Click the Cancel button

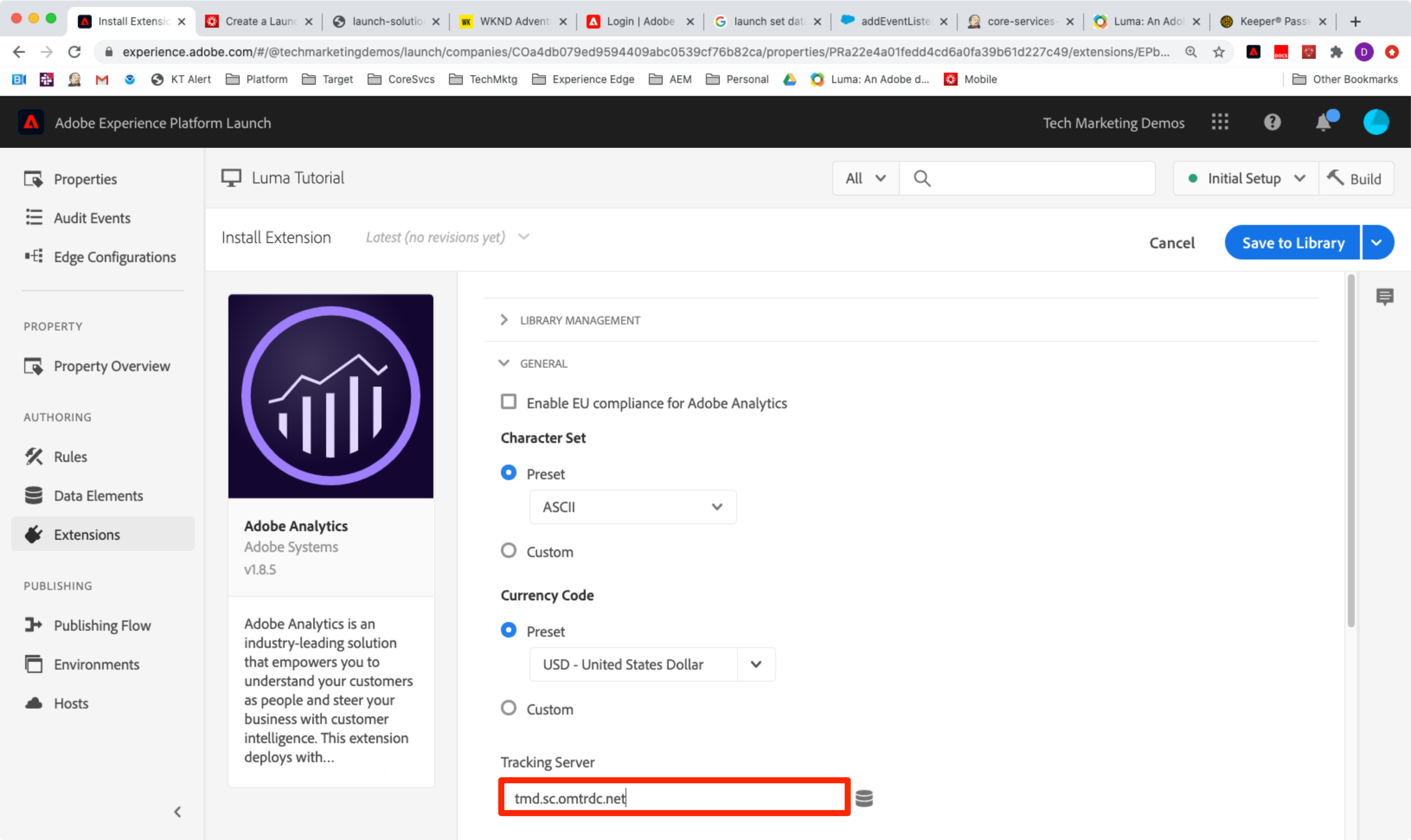(x=1171, y=243)
